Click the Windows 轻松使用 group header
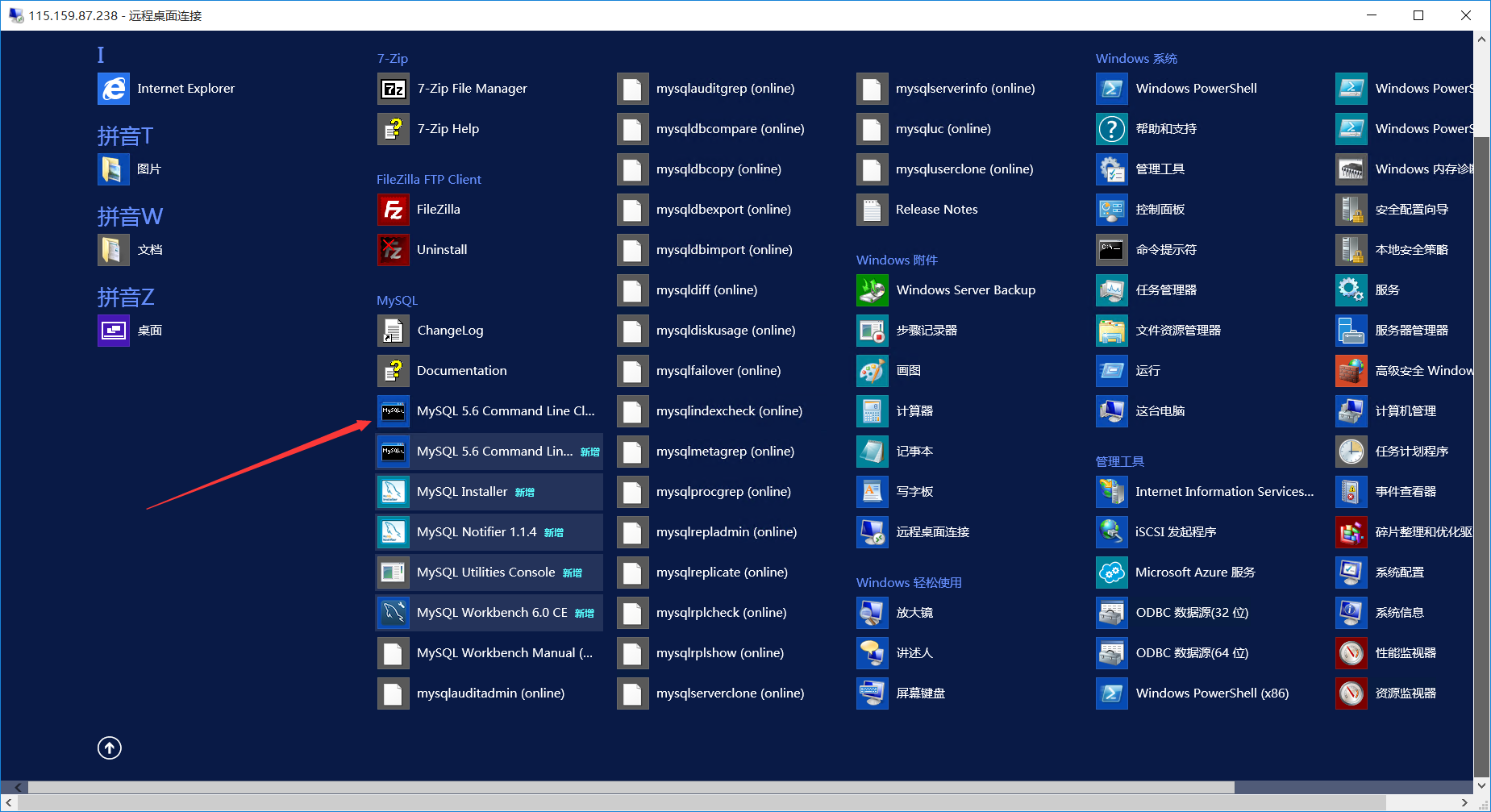Viewport: 1491px width, 812px height. 909,583
